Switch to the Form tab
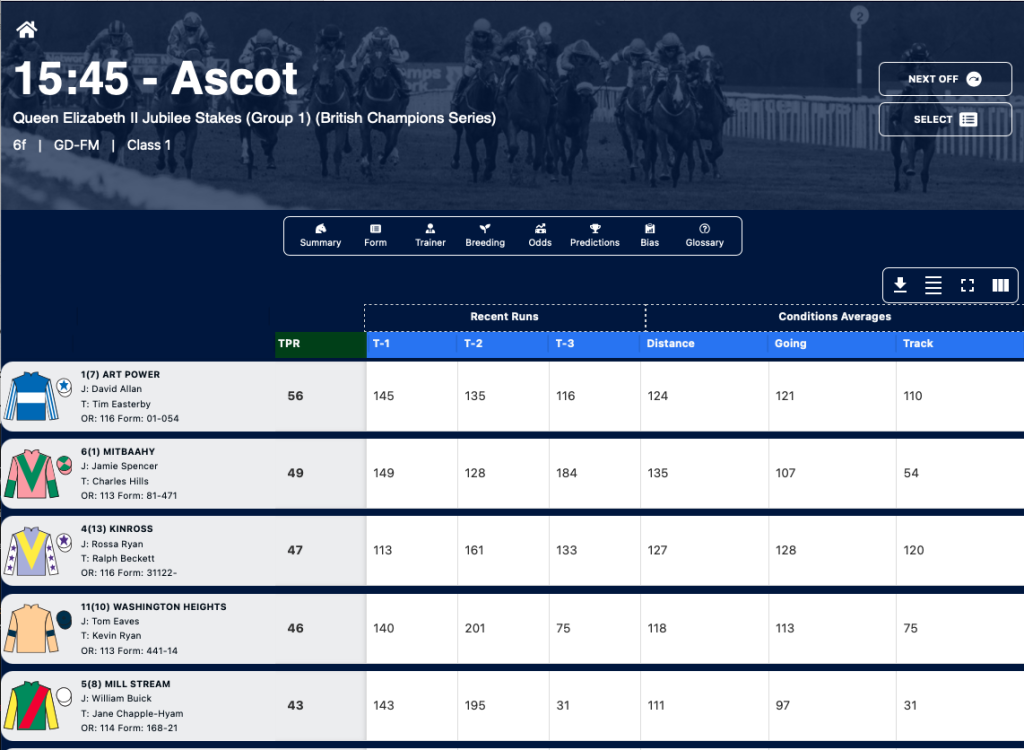The width and height of the screenshot is (1024, 750). (376, 236)
